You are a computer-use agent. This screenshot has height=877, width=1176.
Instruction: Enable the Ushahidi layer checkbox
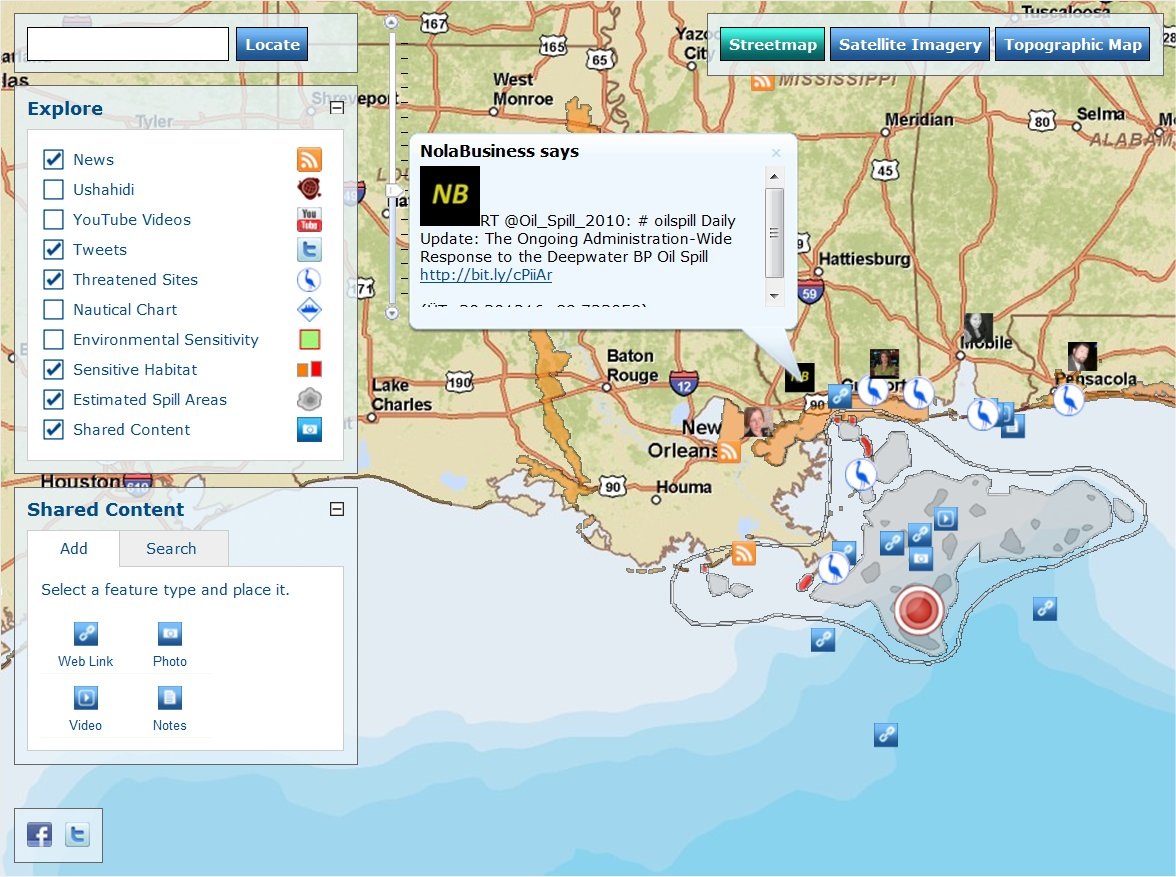[x=53, y=189]
